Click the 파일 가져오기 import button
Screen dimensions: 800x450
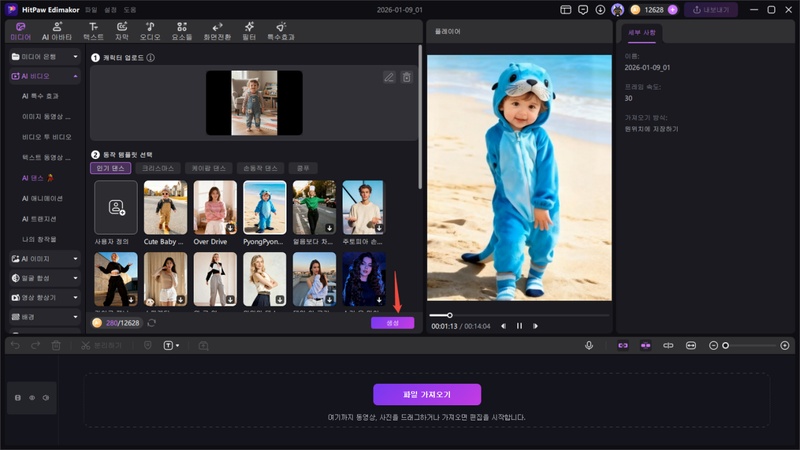427,394
